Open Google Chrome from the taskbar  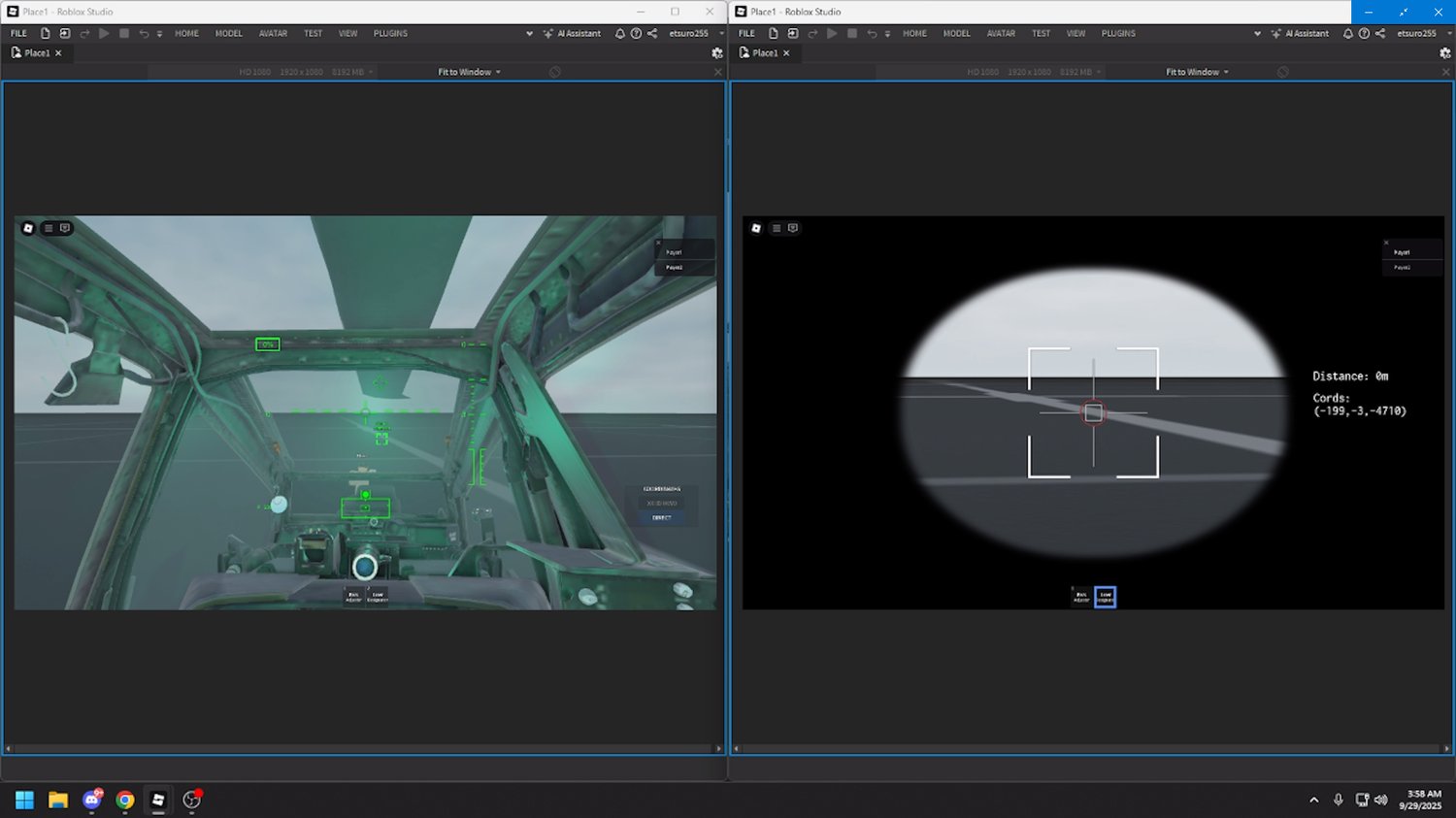tap(125, 800)
